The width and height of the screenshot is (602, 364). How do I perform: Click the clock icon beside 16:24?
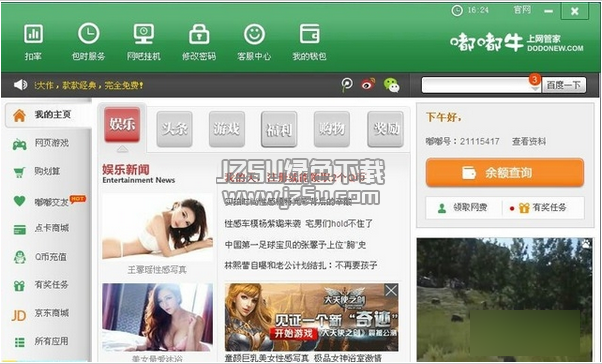(457, 10)
